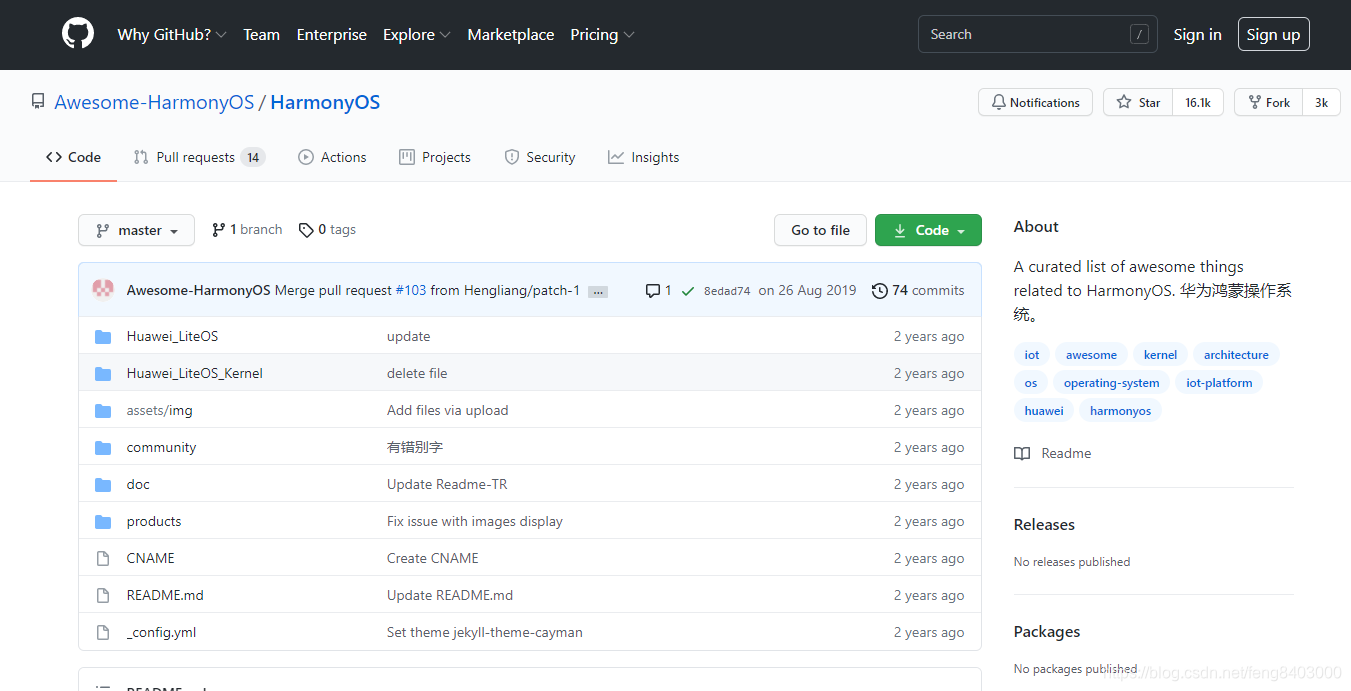Click the assets/img folder icon

103,411
